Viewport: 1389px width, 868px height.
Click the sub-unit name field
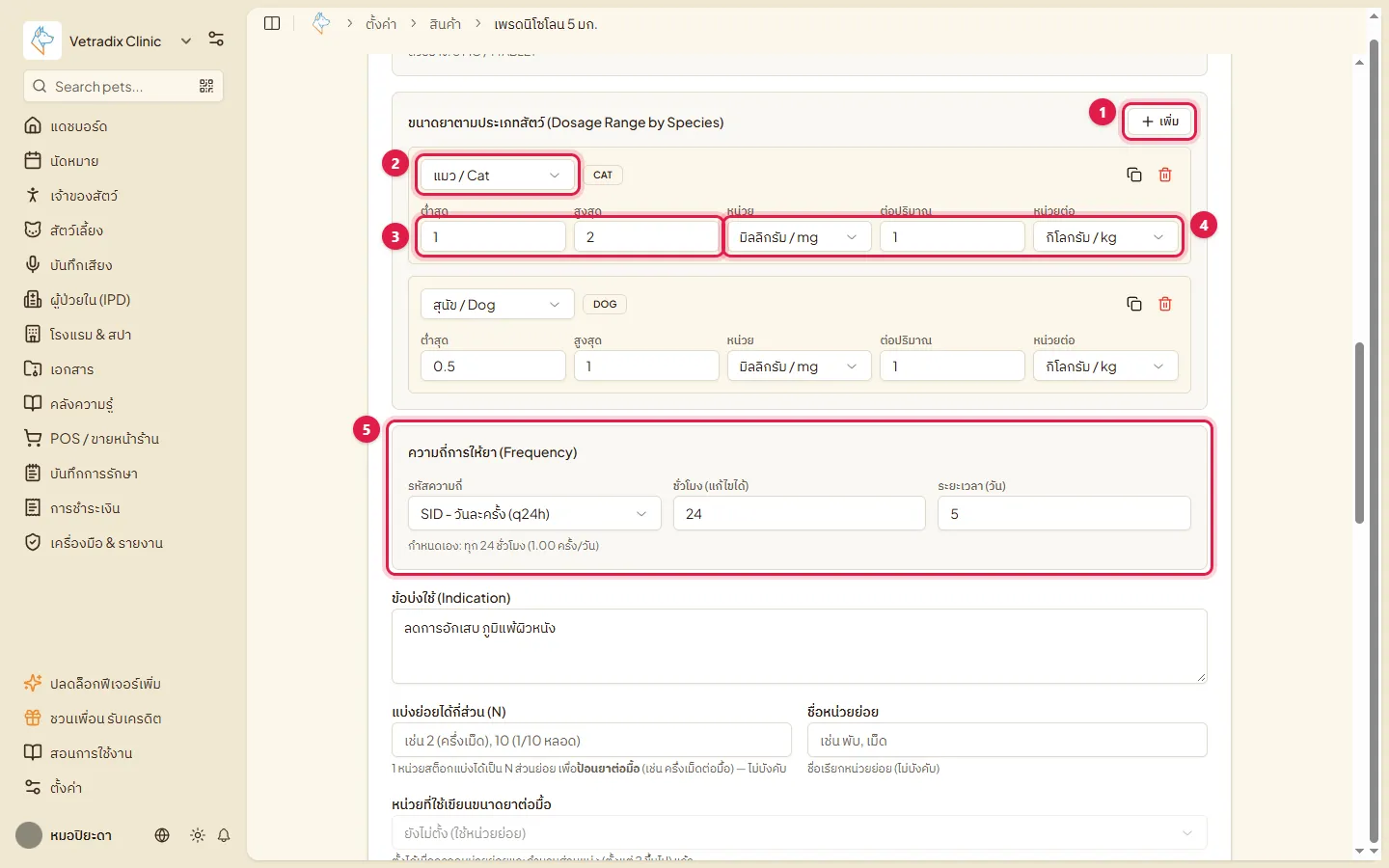(1007, 741)
